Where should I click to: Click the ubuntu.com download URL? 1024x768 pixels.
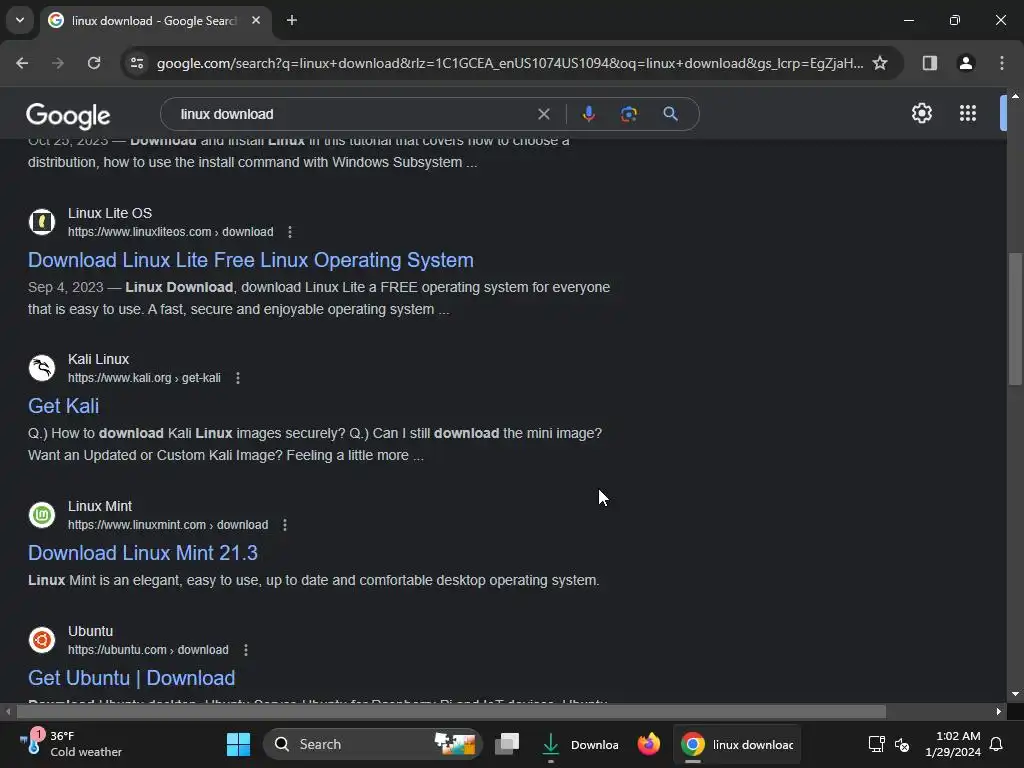click(x=148, y=650)
